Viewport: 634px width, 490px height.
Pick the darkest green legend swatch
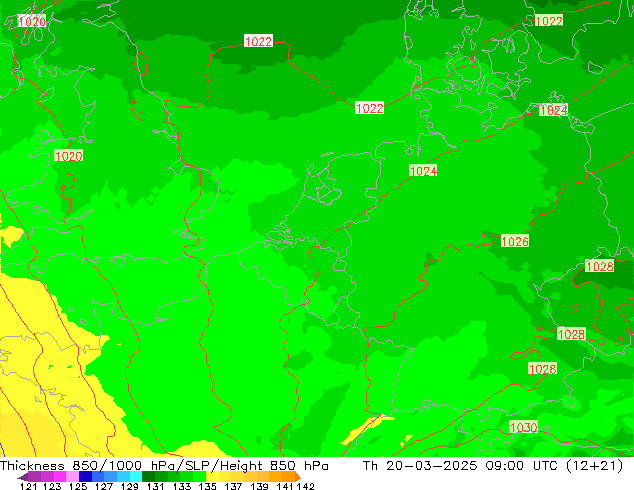pos(148,477)
